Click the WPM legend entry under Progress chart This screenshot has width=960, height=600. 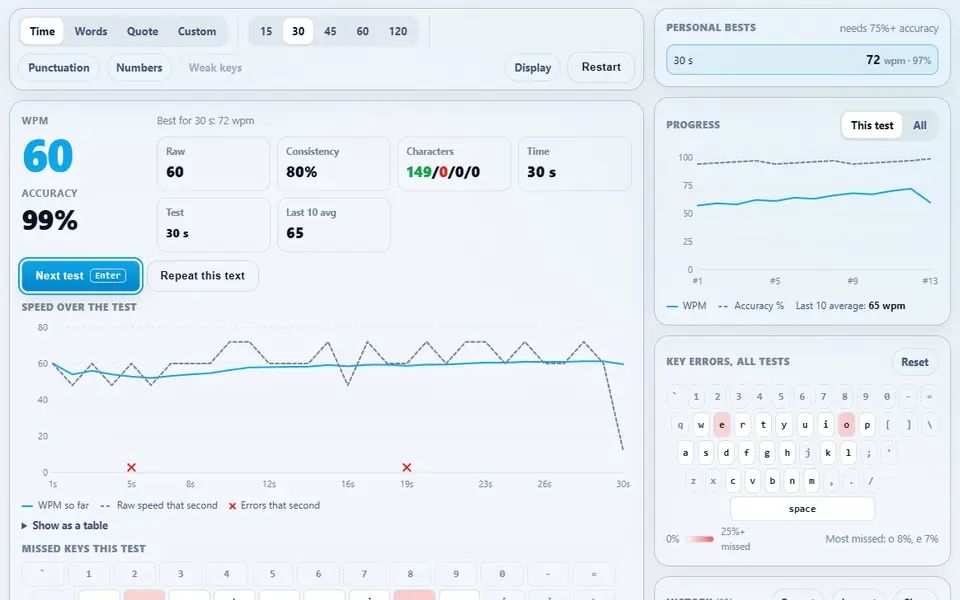686,306
